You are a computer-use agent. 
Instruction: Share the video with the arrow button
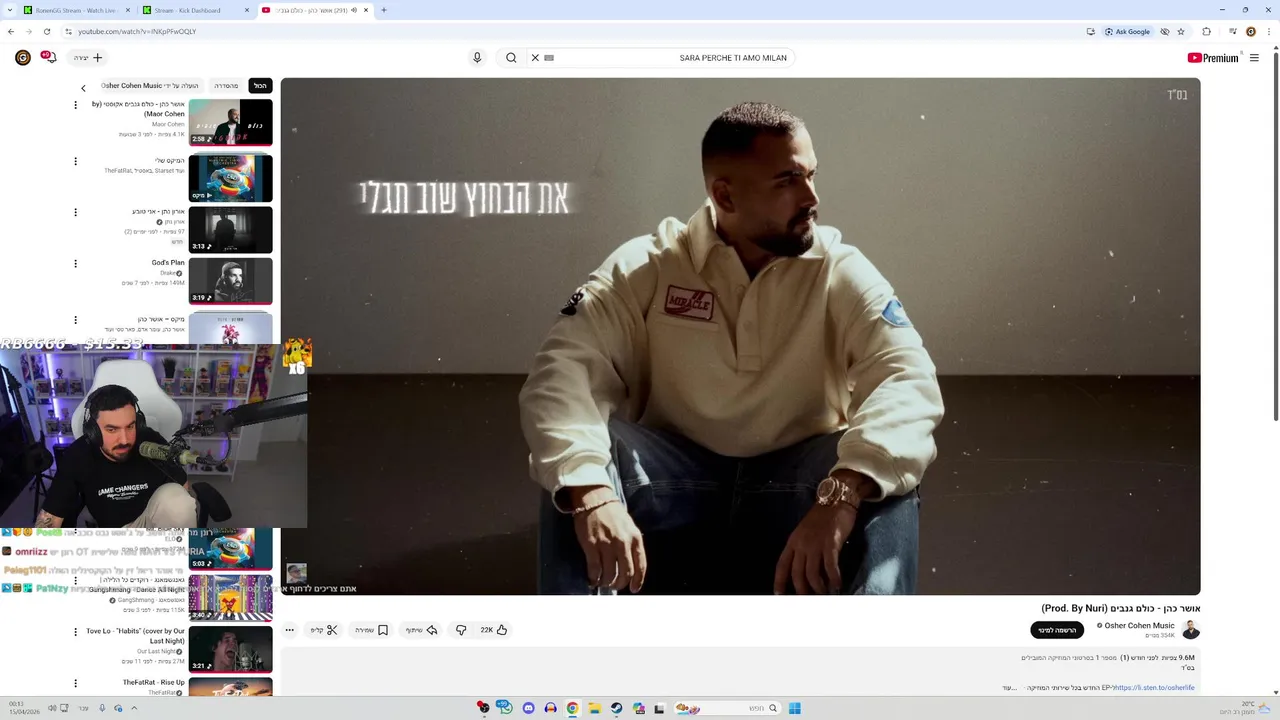(421, 630)
